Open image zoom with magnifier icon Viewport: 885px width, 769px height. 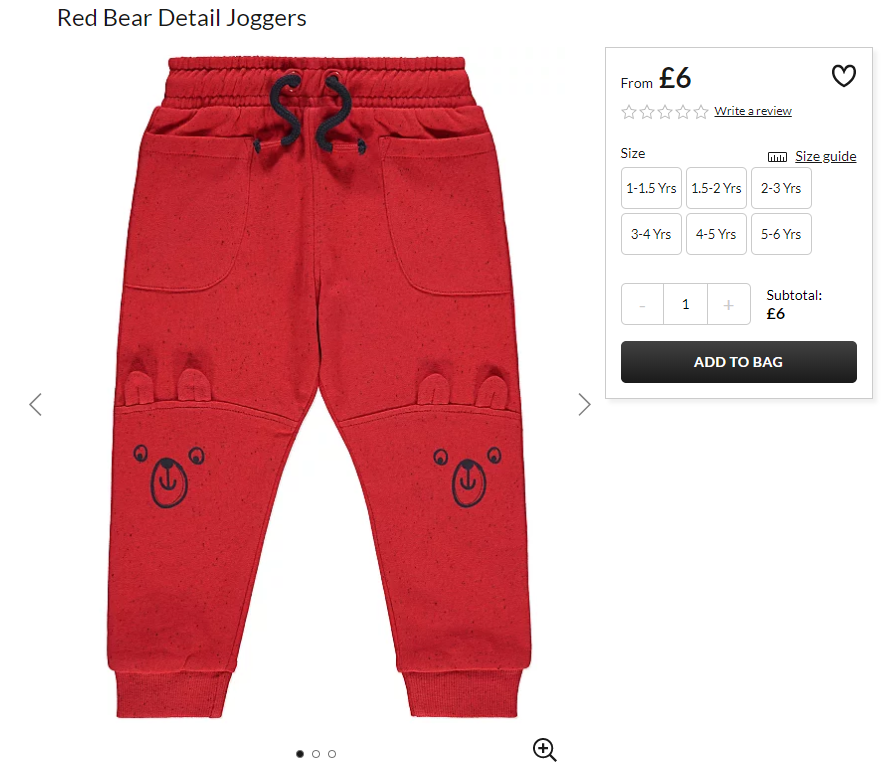544,749
